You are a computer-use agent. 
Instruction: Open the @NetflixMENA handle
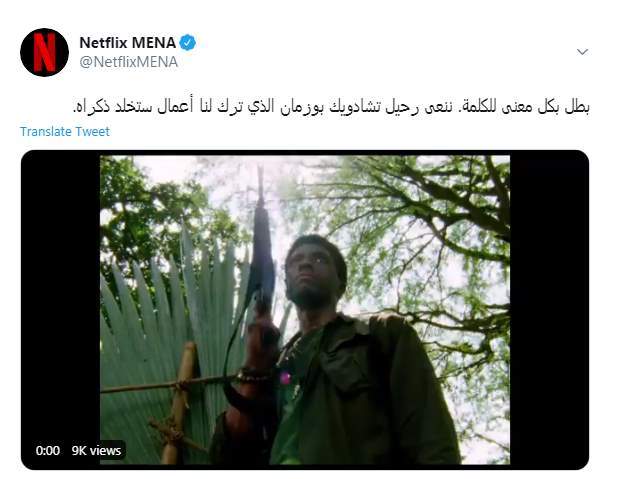(129, 62)
